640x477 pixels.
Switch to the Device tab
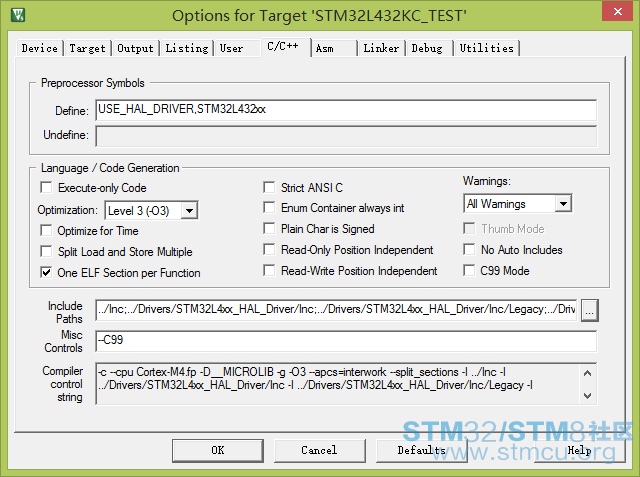(x=40, y=48)
